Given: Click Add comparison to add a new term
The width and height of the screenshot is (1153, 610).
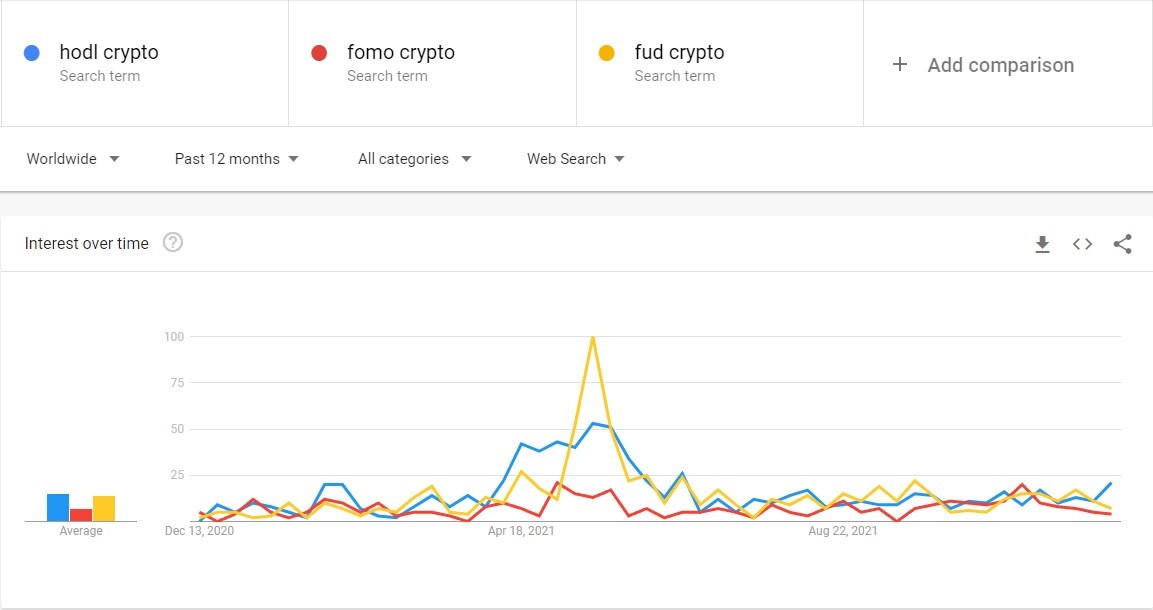Looking at the screenshot, I should pos(1000,64).
